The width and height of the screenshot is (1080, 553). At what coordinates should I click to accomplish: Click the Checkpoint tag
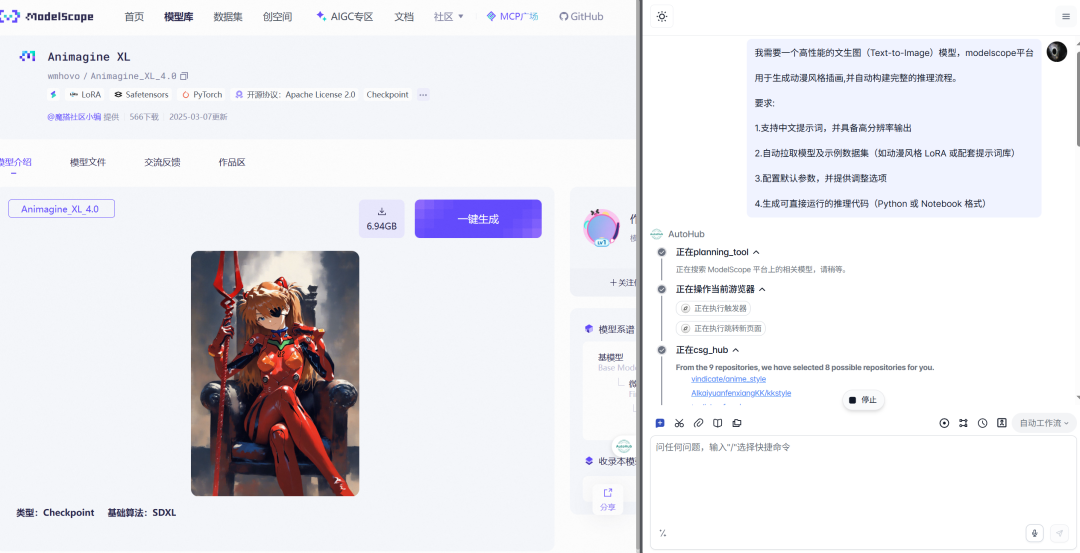pos(387,94)
